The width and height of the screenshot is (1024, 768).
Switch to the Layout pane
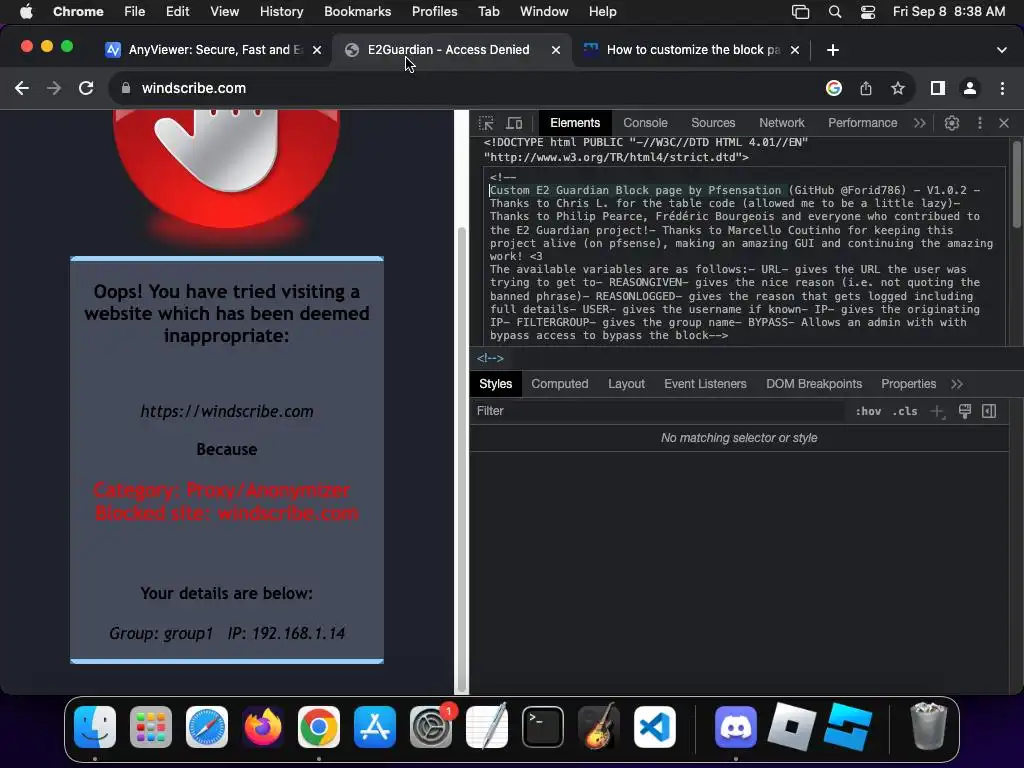(x=626, y=384)
